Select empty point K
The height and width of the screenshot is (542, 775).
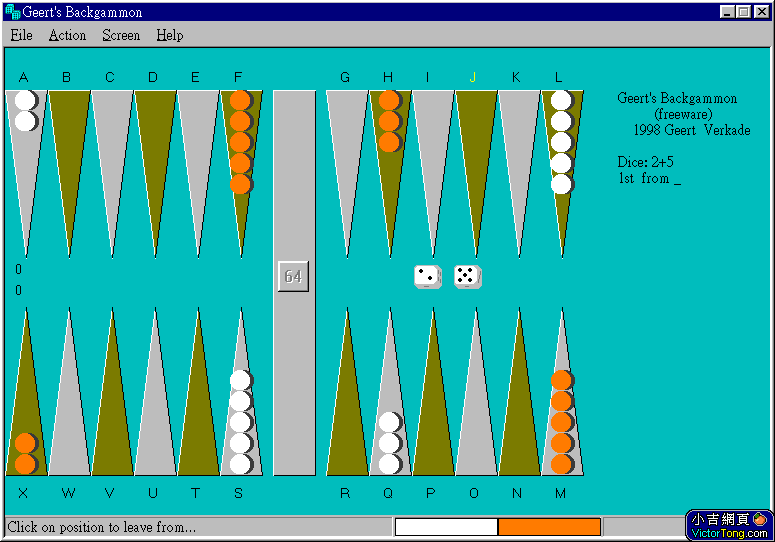519,174
